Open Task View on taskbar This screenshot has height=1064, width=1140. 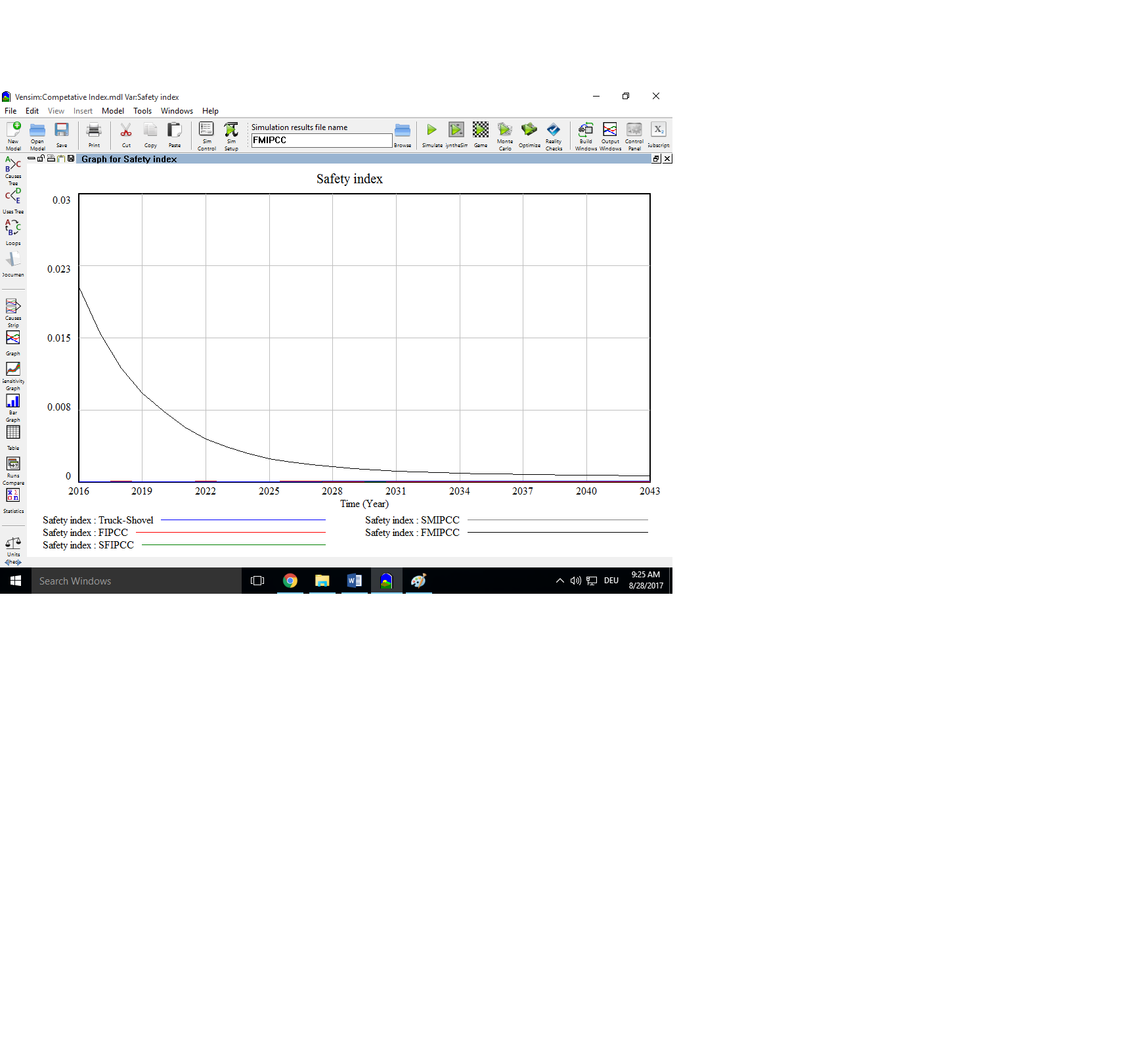pos(257,581)
